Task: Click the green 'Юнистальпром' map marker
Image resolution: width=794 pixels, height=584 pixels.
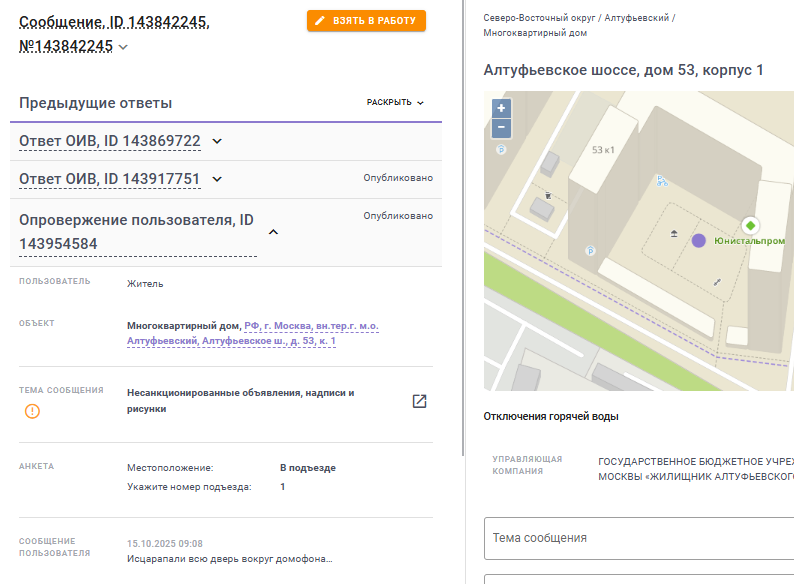Action: pos(750,225)
